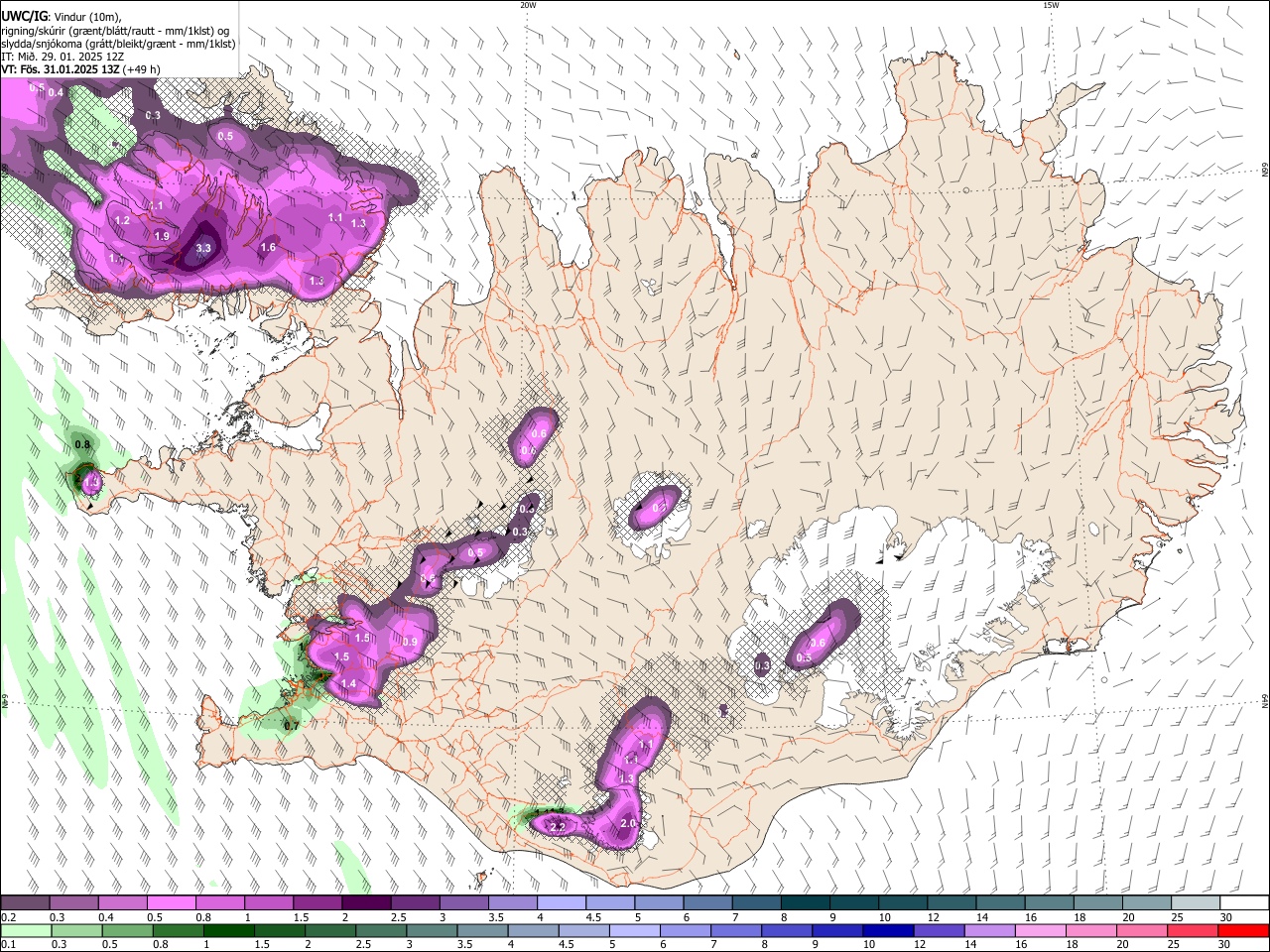This screenshot has width=1270, height=952.
Task: Click the 0.9 snowfall label in the southwest
Action: click(x=410, y=643)
